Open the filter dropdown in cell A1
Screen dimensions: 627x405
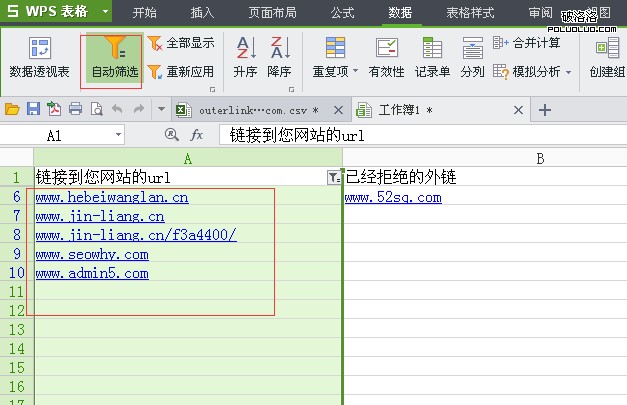pos(333,177)
